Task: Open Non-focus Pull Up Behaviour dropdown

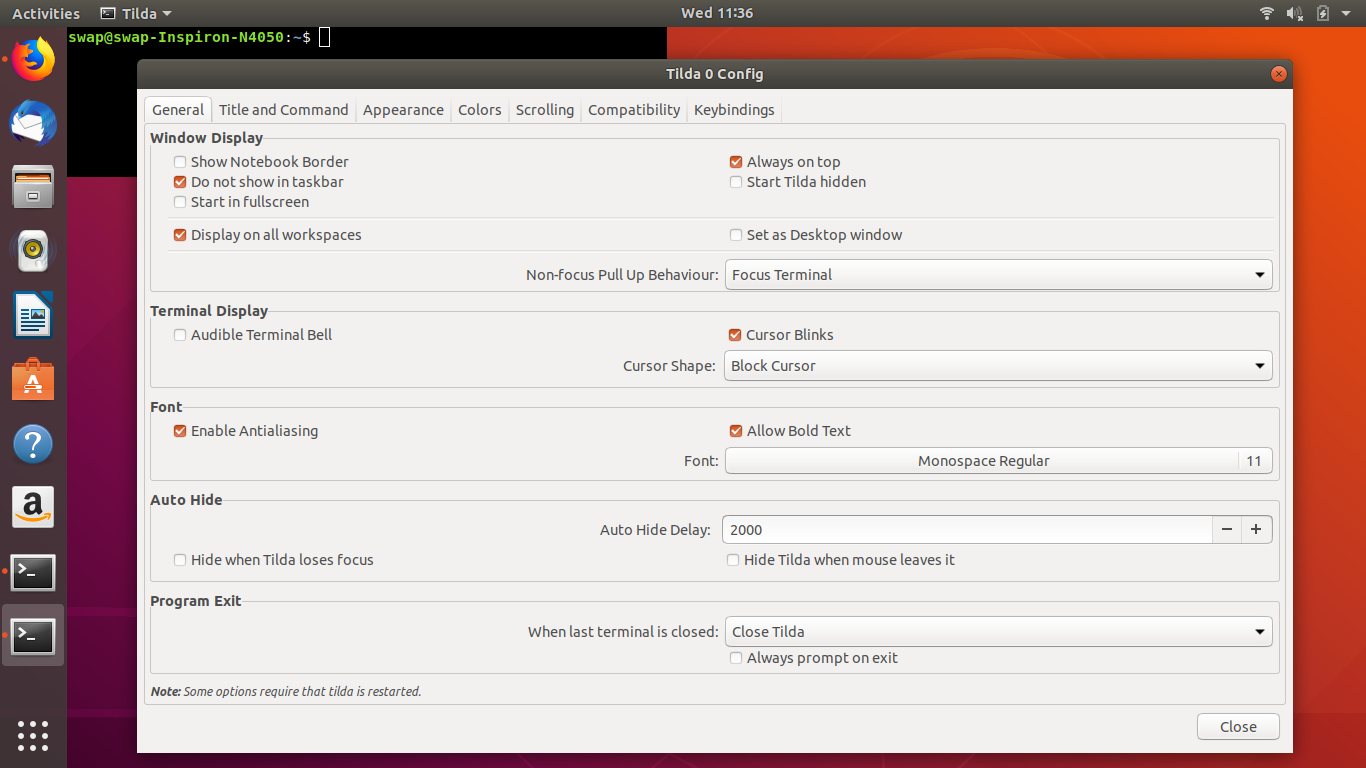Action: pyautogui.click(x=998, y=275)
